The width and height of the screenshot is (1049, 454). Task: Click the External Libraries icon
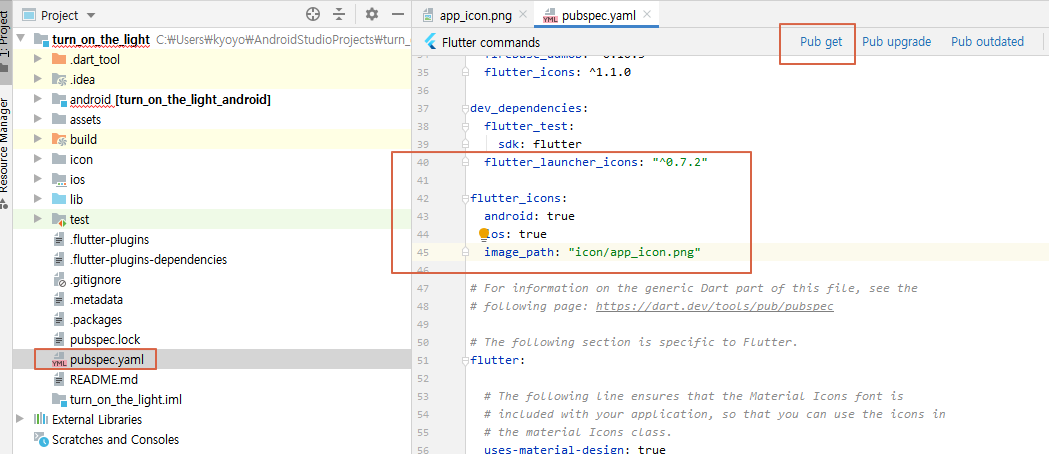41,420
